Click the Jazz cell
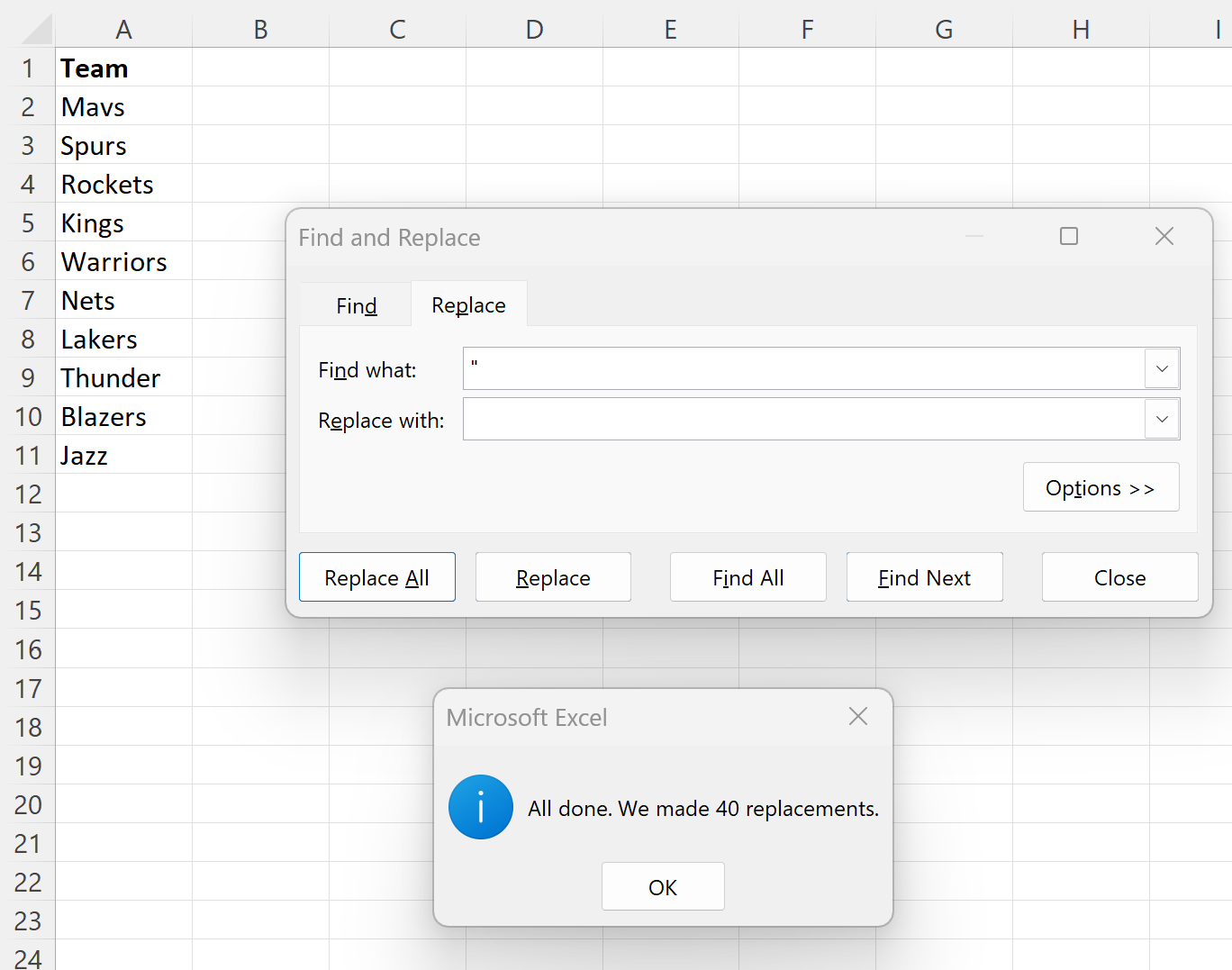 tap(124, 455)
